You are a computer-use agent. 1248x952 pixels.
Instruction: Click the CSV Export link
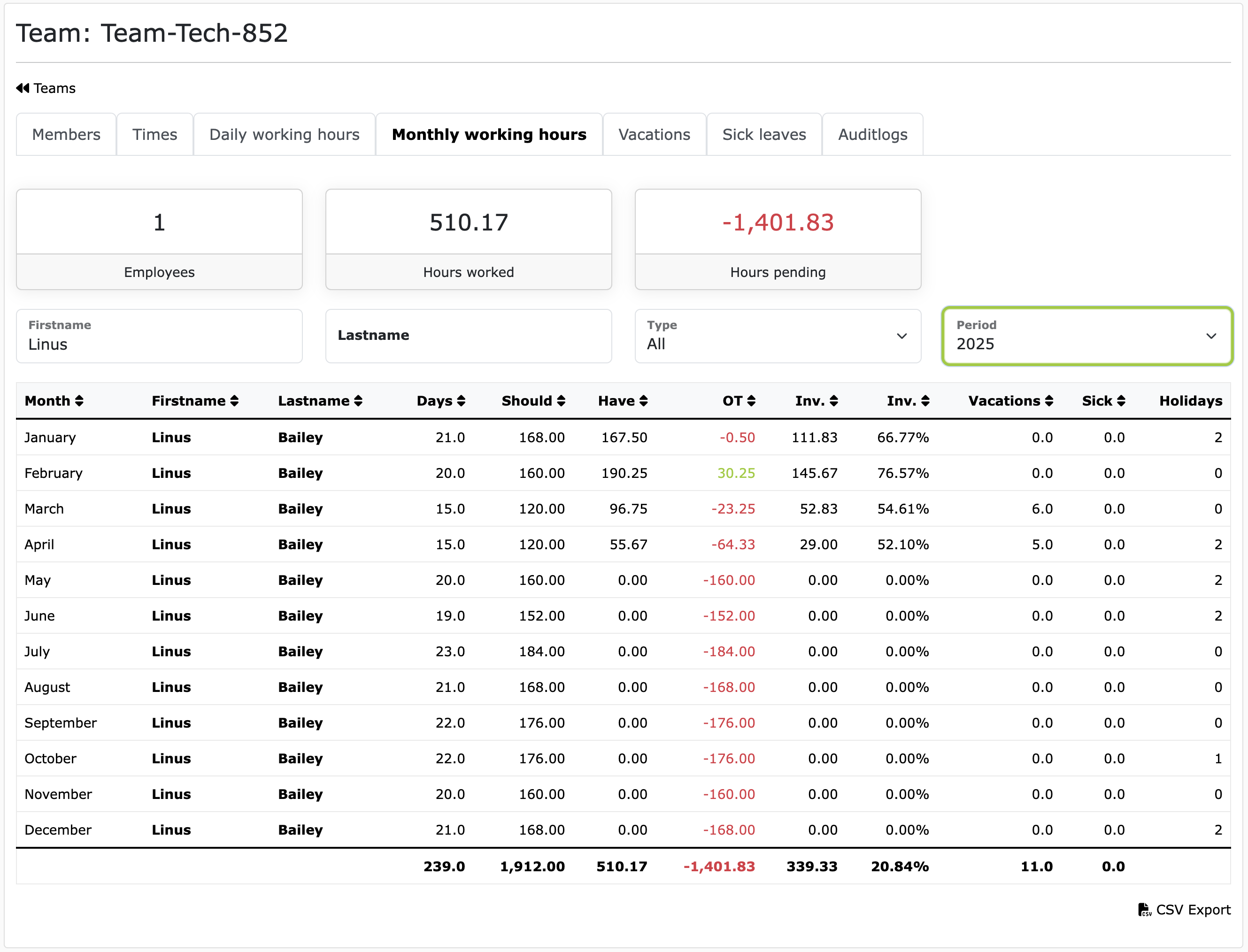pyautogui.click(x=1193, y=910)
